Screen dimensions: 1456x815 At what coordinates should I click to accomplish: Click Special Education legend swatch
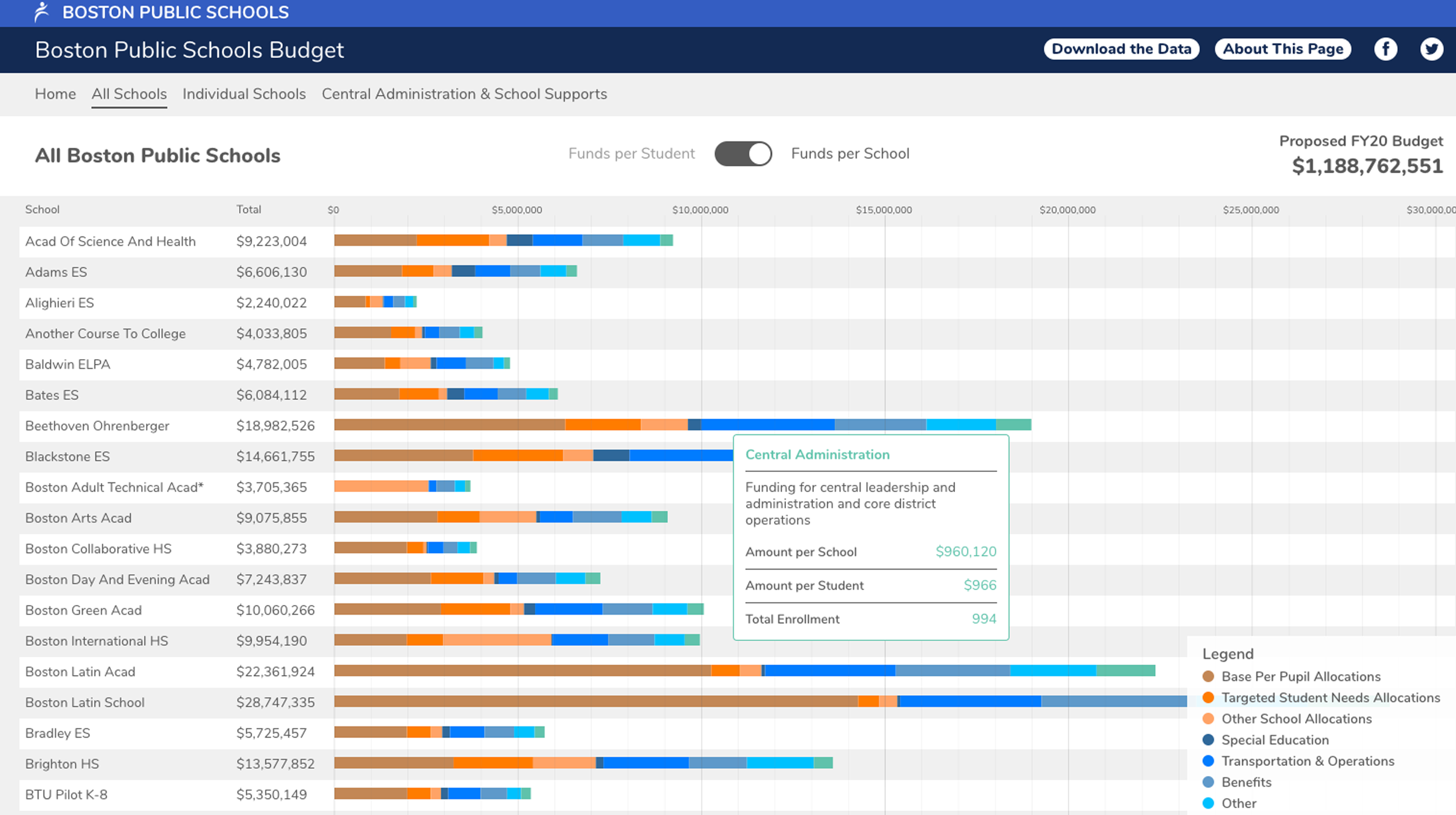[x=1208, y=740]
